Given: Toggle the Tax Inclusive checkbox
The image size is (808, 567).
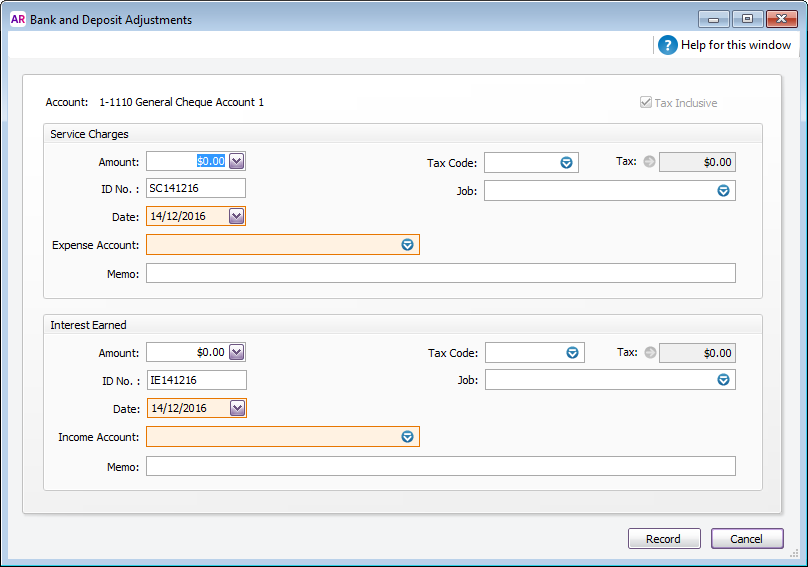Looking at the screenshot, I should tap(646, 102).
